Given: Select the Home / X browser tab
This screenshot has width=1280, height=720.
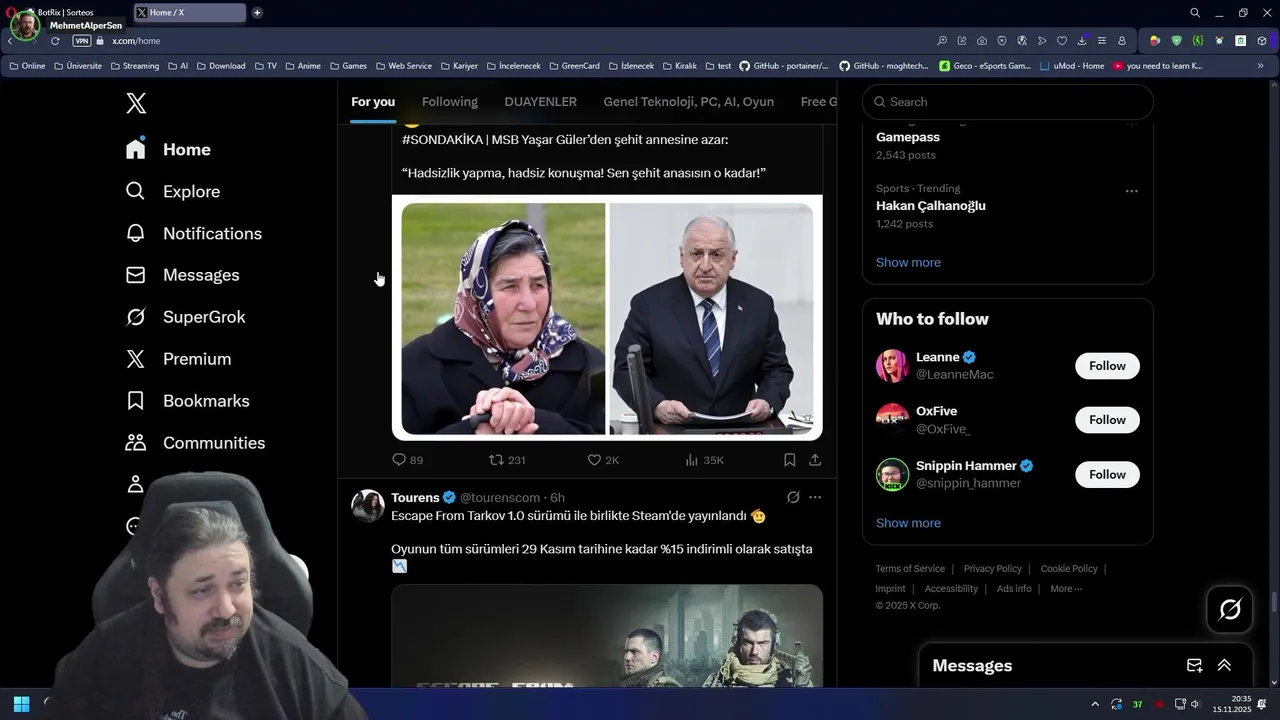Looking at the screenshot, I should 190,12.
